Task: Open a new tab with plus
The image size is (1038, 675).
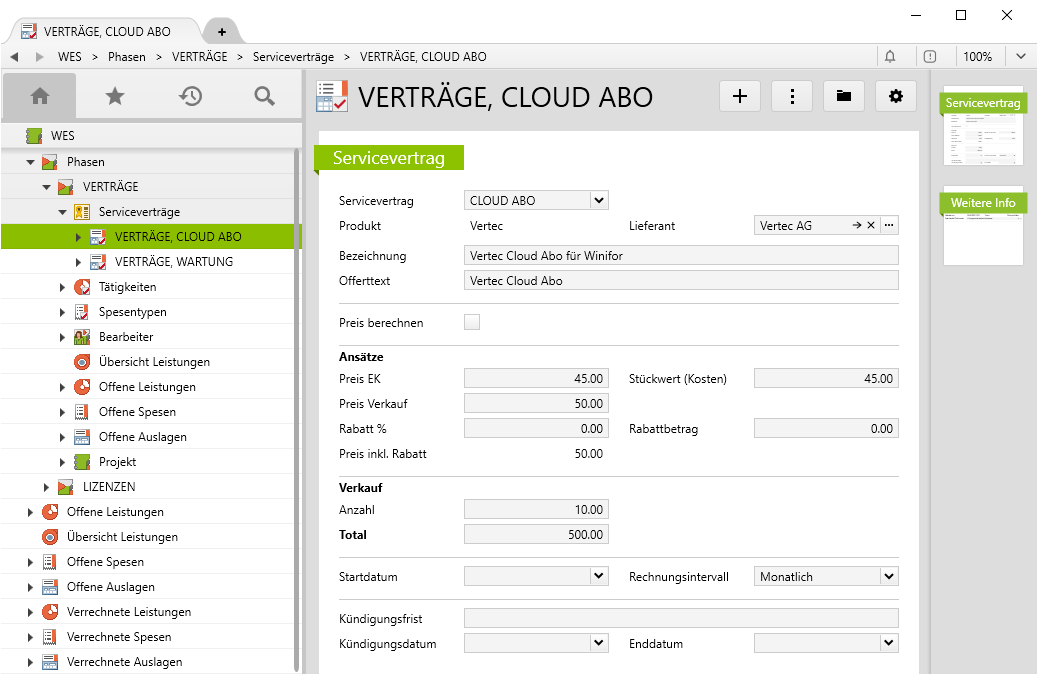Action: tap(221, 31)
